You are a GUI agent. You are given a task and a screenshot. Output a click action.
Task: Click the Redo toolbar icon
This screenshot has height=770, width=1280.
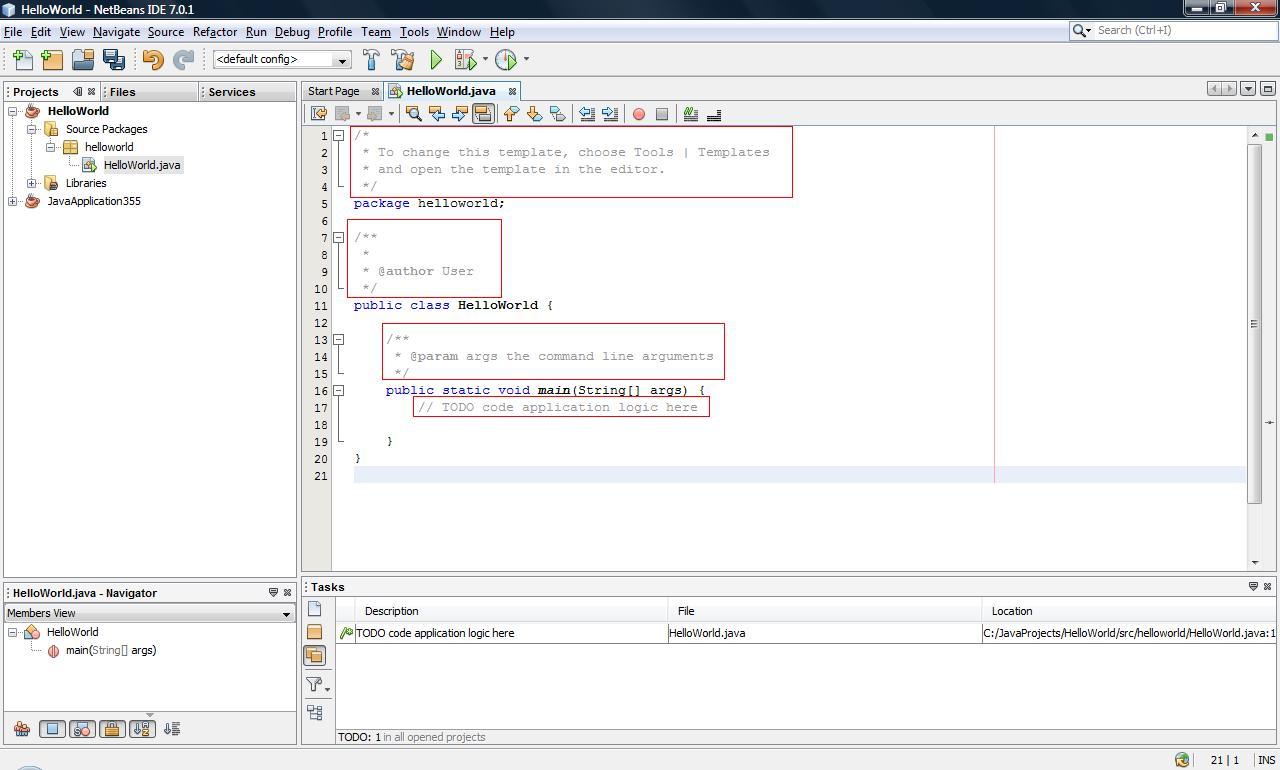click(183, 60)
